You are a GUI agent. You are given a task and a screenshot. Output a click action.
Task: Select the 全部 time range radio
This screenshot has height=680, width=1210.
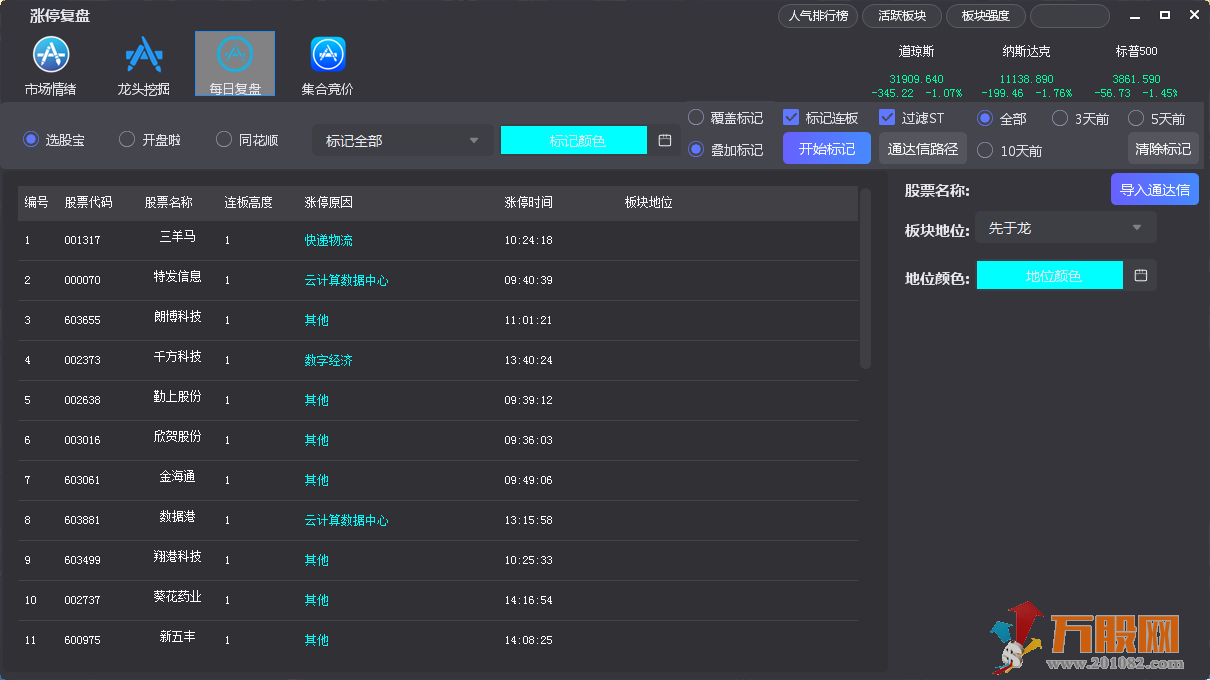(x=1002, y=118)
